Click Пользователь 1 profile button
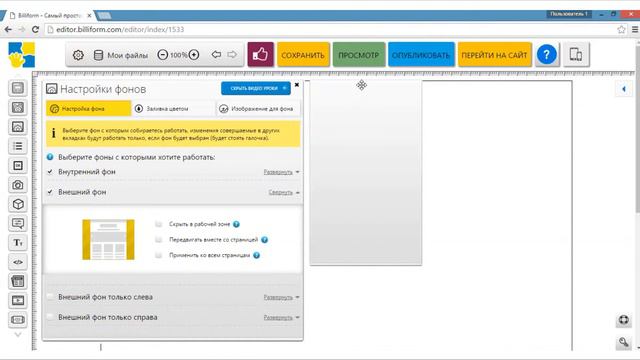Image resolution: width=640 pixels, height=360 pixels. 569,14
